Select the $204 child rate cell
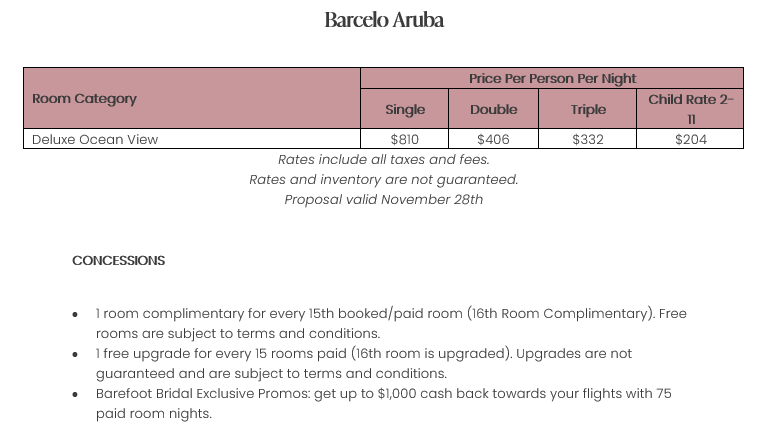This screenshot has width=759, height=436. pos(691,140)
